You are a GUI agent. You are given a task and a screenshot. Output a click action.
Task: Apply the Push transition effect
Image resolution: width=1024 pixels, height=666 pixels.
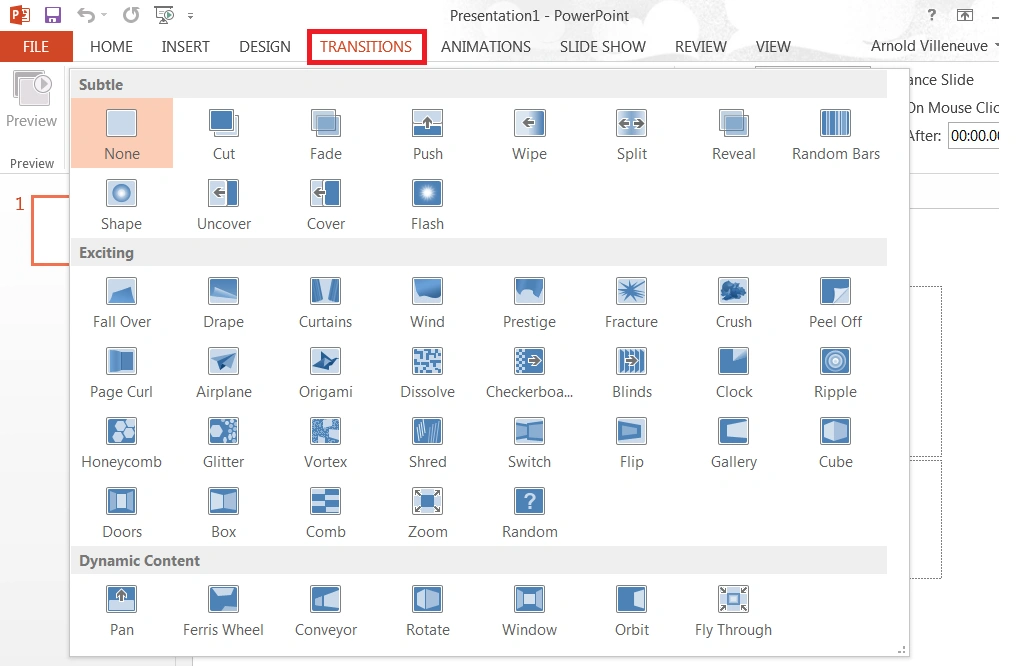[x=427, y=134]
